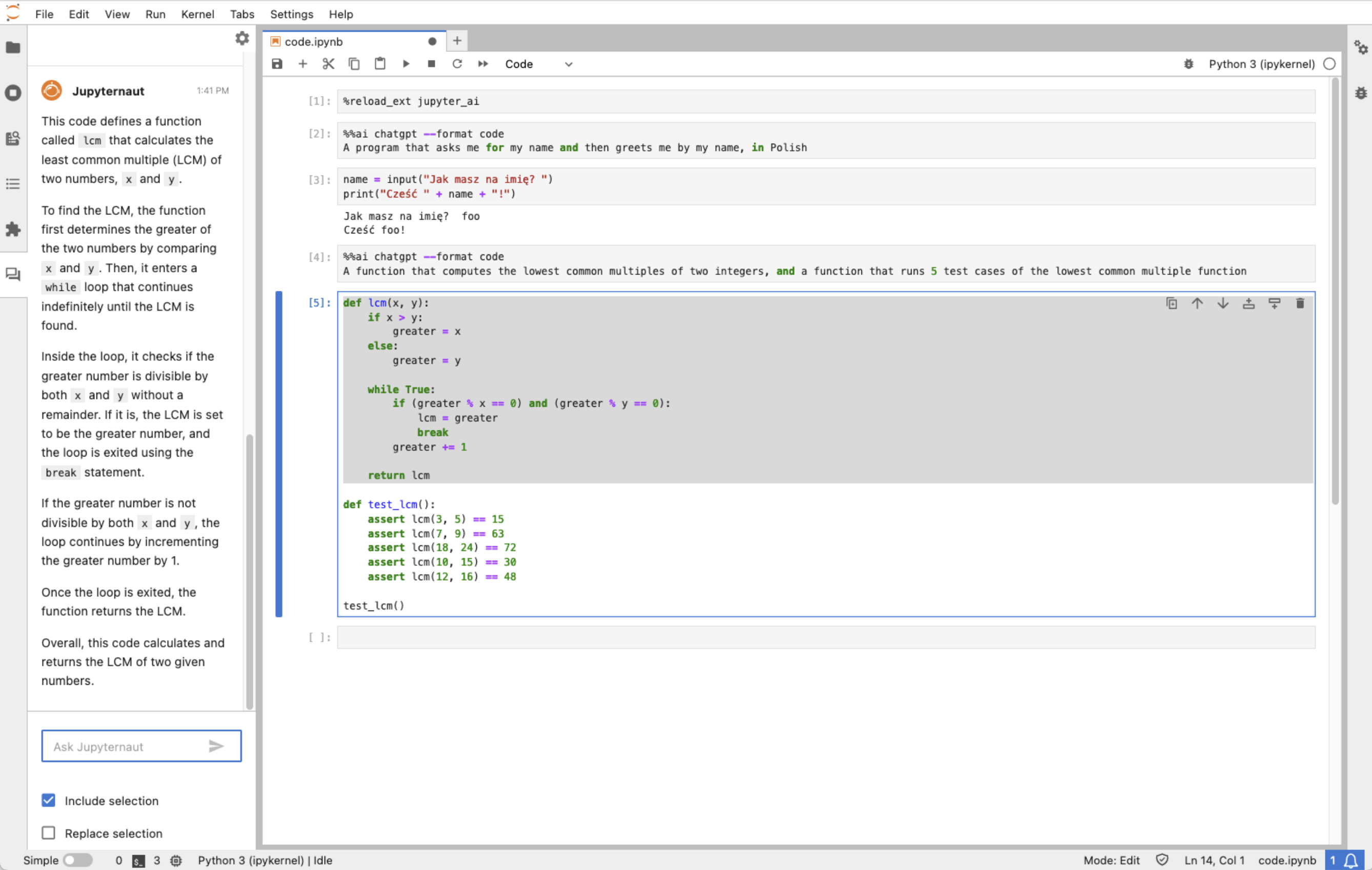The width and height of the screenshot is (1372, 870).
Task: Open a new launcher tab with plus
Action: (x=457, y=41)
